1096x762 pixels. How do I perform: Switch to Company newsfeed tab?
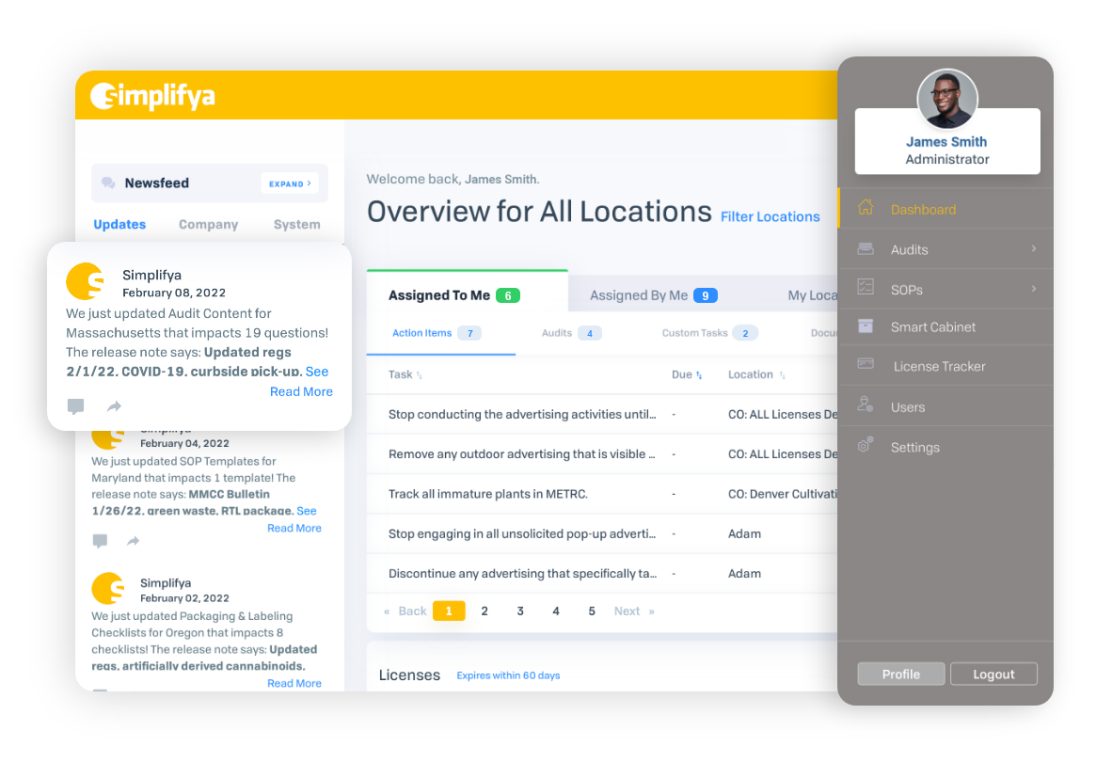click(x=208, y=224)
